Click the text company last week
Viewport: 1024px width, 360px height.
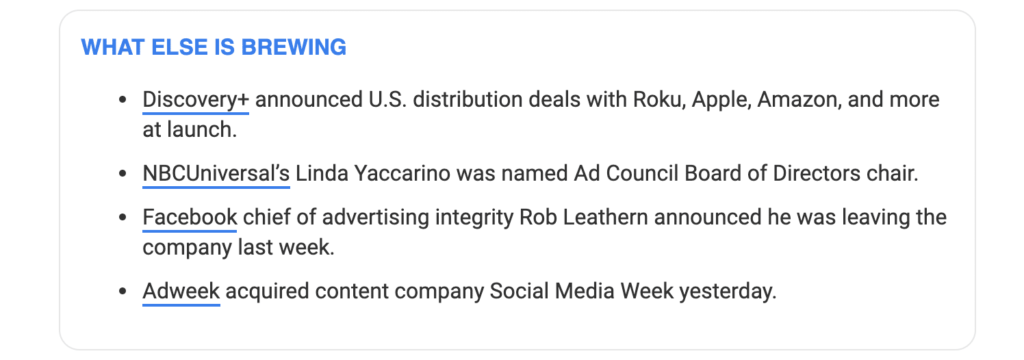pos(238,248)
